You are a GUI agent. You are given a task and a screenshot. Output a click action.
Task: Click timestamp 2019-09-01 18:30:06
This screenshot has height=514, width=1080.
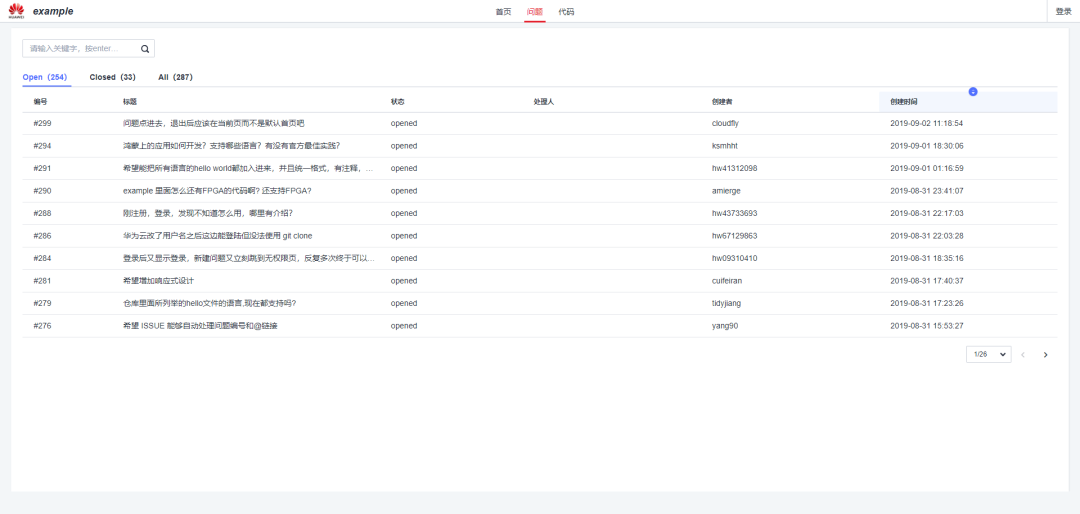click(926, 146)
